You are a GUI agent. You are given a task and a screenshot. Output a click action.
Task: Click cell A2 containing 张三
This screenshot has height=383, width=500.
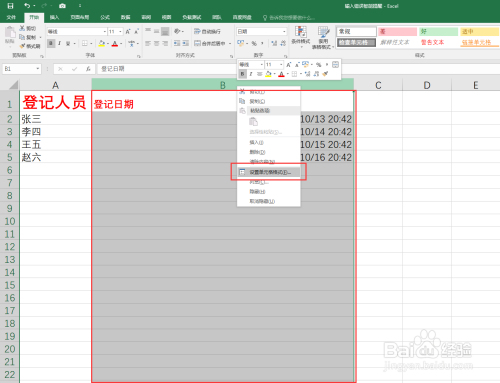point(55,119)
